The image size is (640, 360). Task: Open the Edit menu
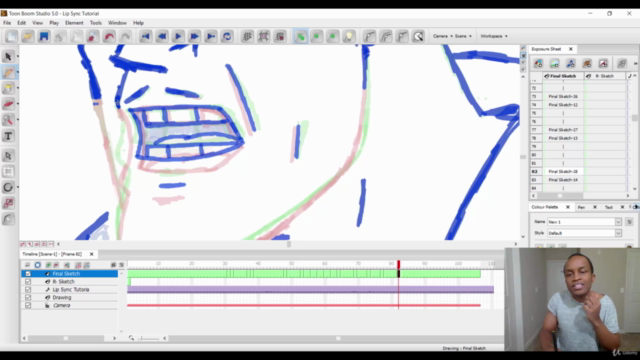click(22, 23)
